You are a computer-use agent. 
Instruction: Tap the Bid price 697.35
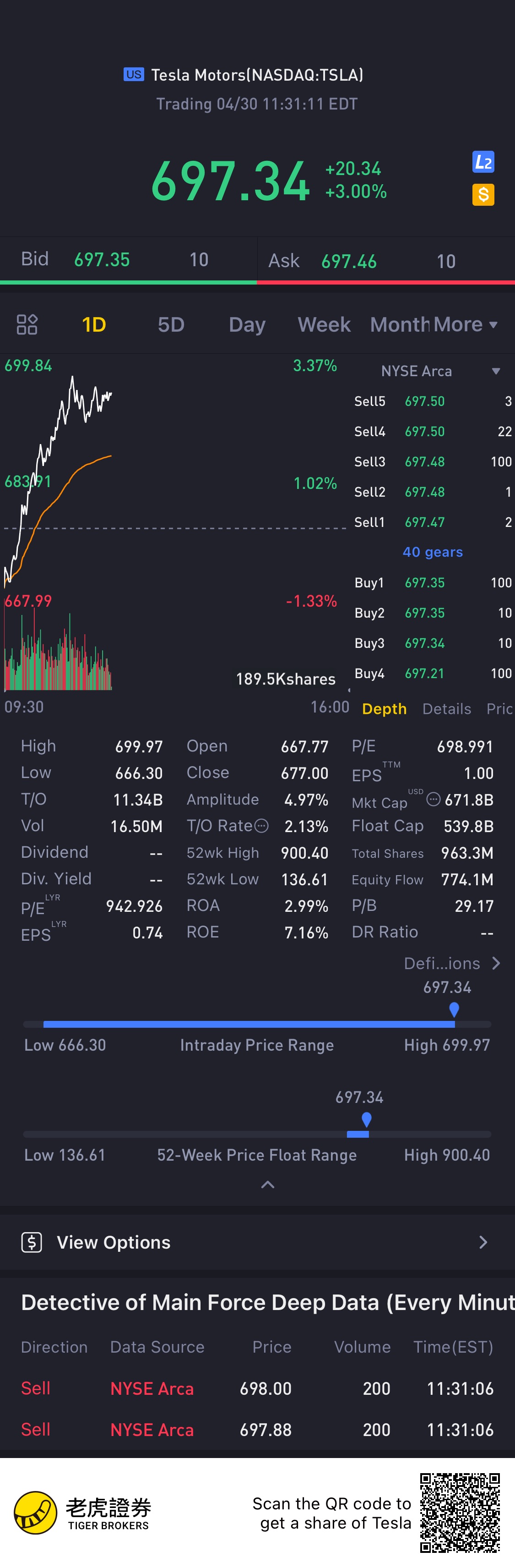pyautogui.click(x=102, y=260)
